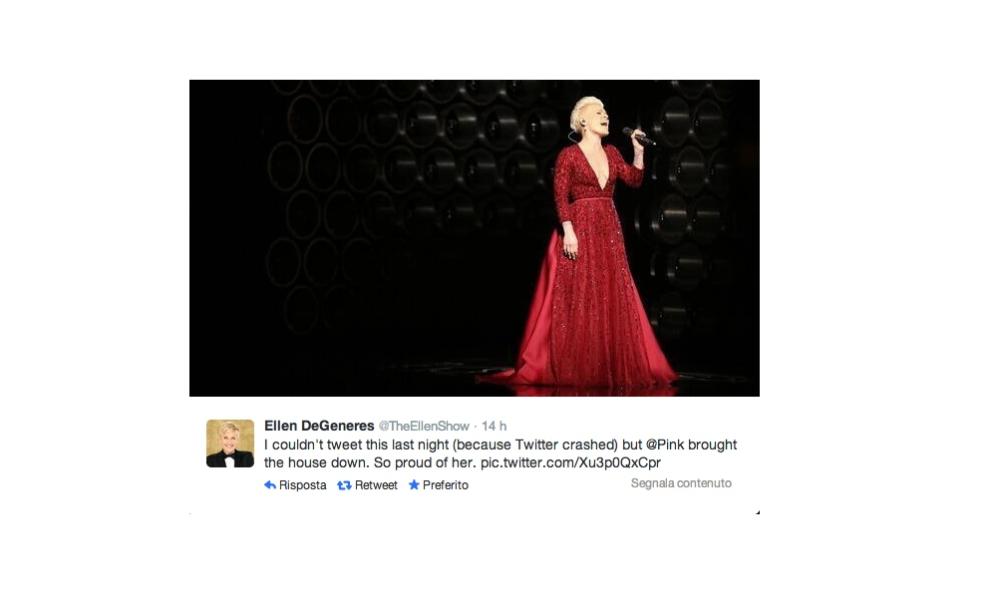Click the 14 h timestamp
996x595 pixels.
(x=494, y=426)
